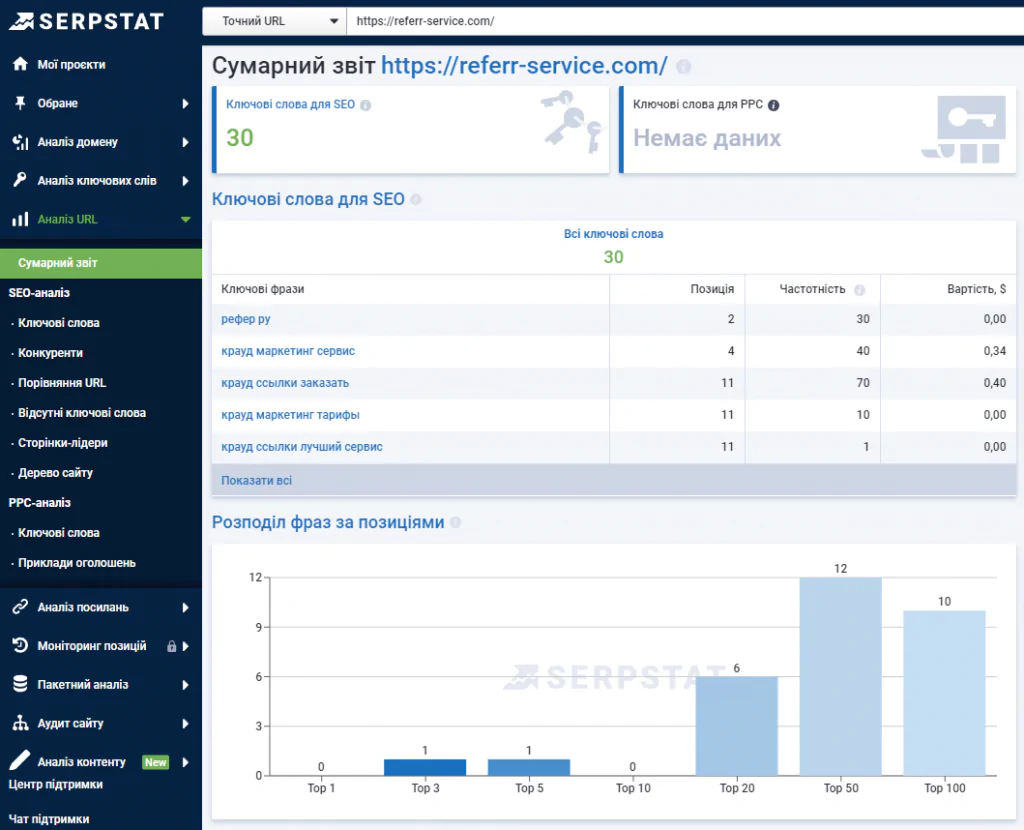Click the New badge on Аналіз контенту
The width and height of the screenshot is (1024, 830).
point(155,762)
